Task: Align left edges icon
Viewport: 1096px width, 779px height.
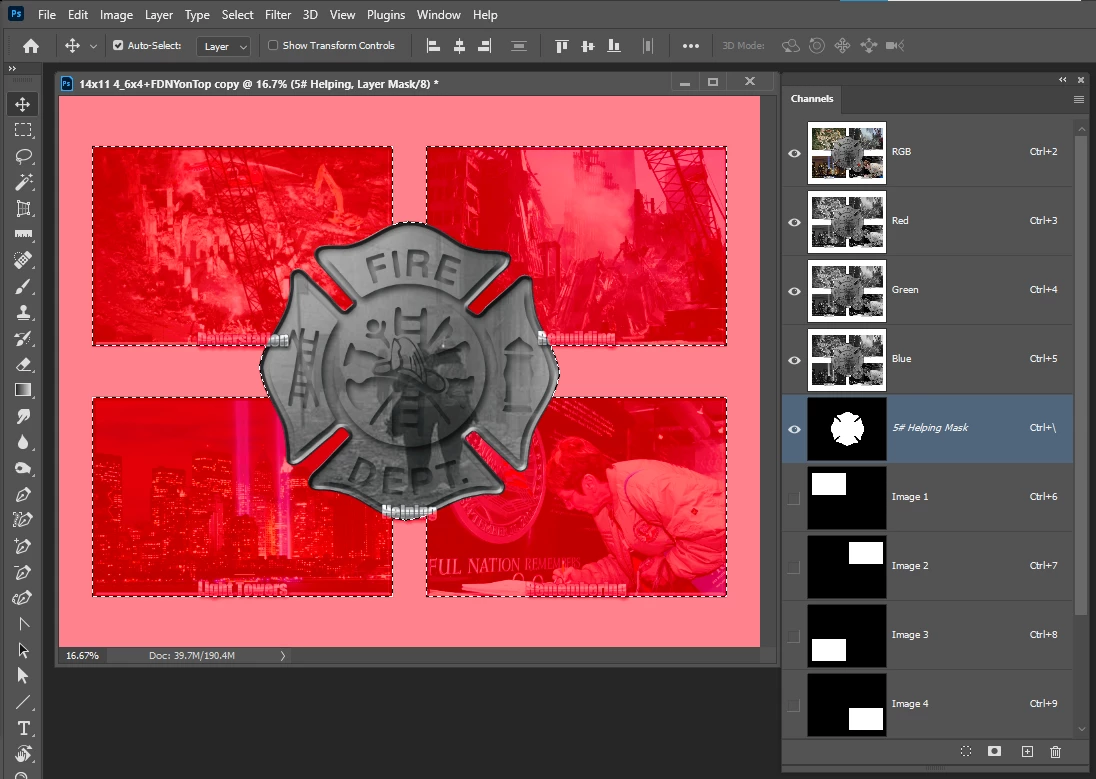Action: [433, 46]
